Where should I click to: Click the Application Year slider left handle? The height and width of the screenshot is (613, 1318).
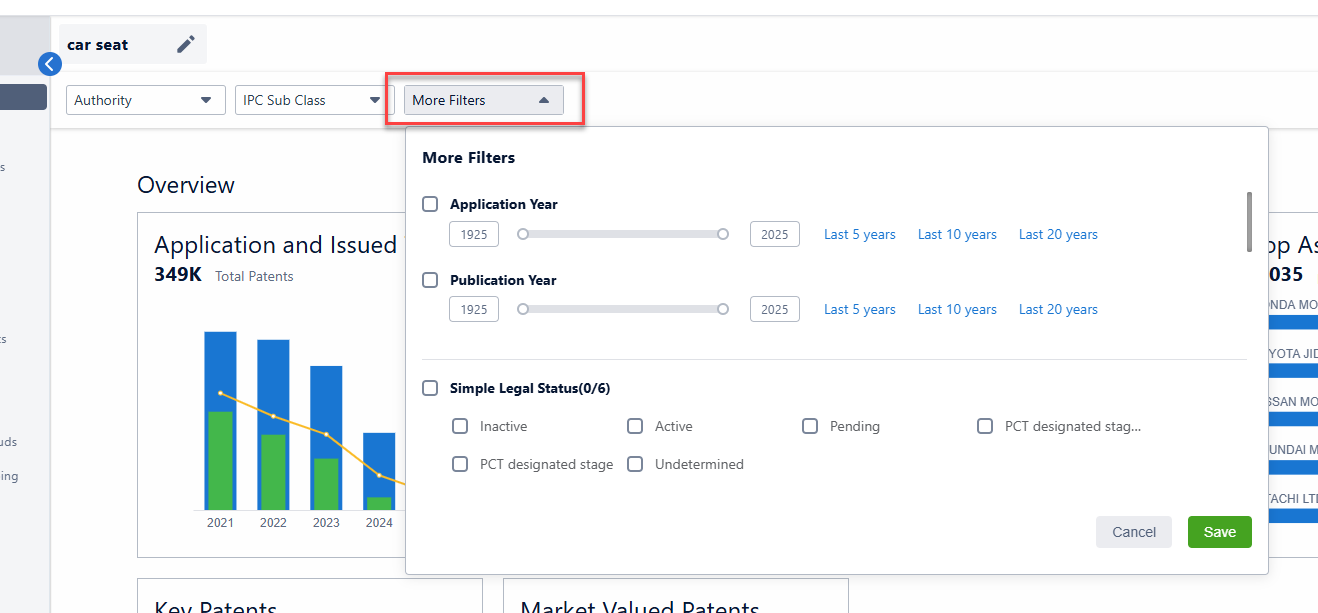pos(522,234)
